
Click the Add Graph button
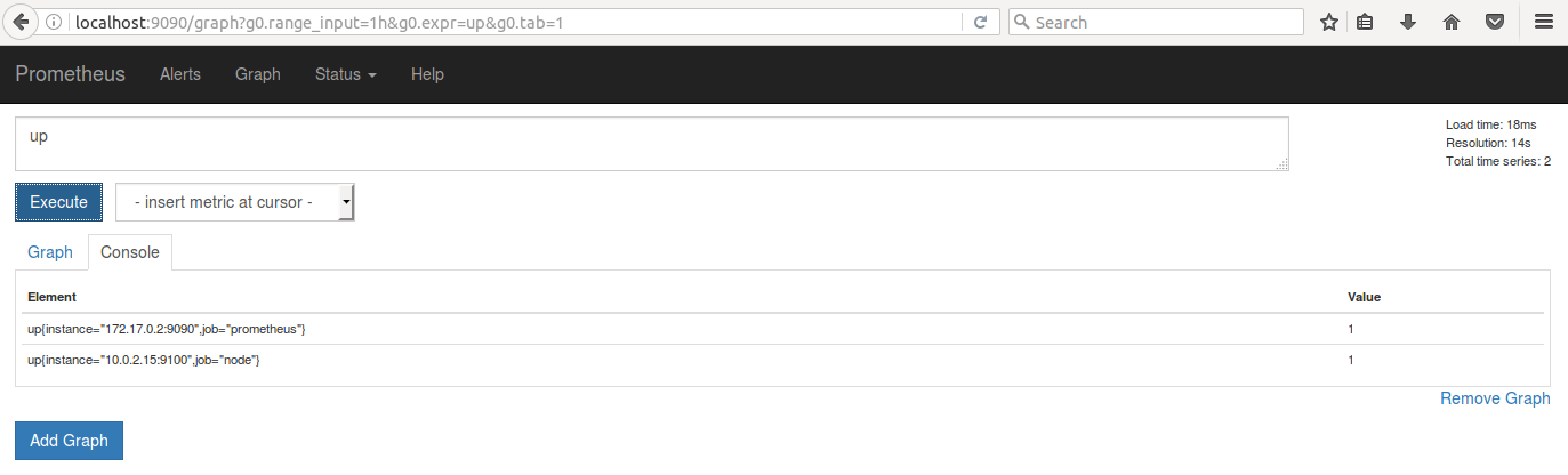click(69, 440)
